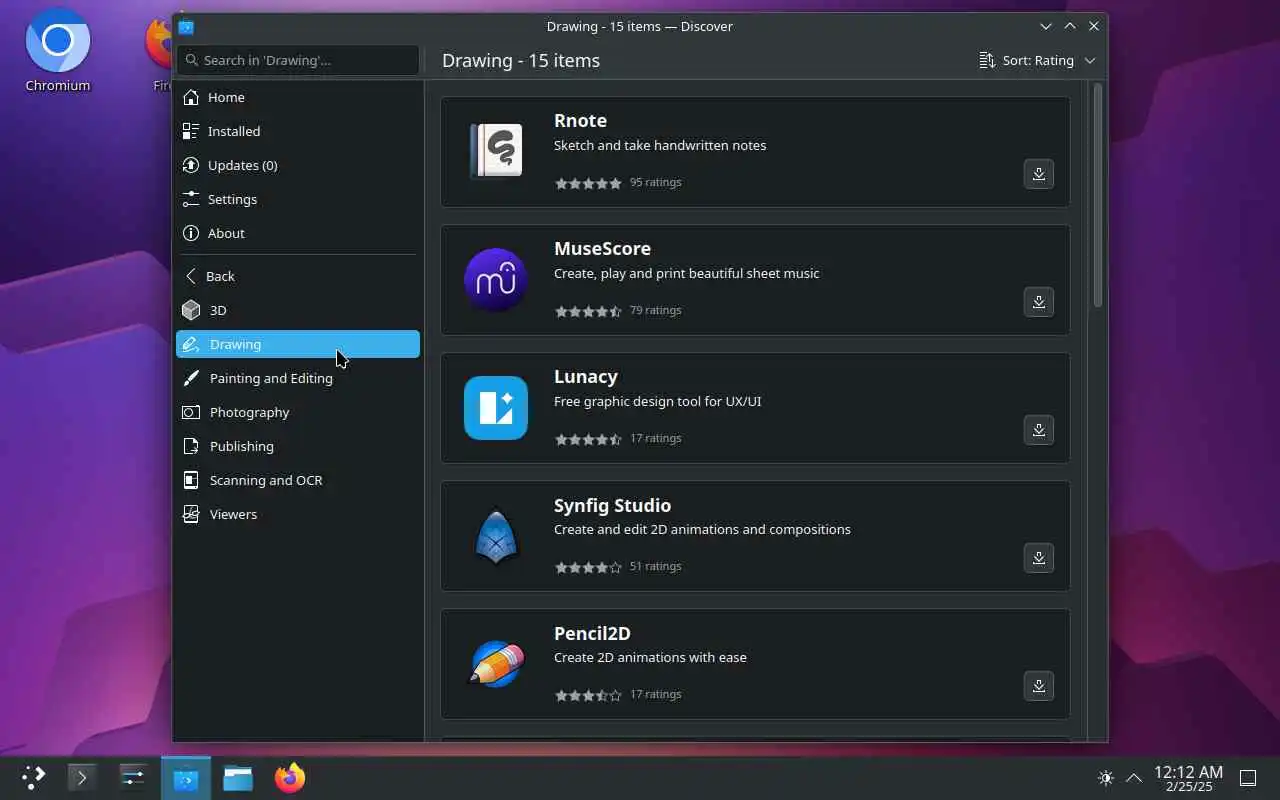Select Painting and Editing category

tap(298, 378)
